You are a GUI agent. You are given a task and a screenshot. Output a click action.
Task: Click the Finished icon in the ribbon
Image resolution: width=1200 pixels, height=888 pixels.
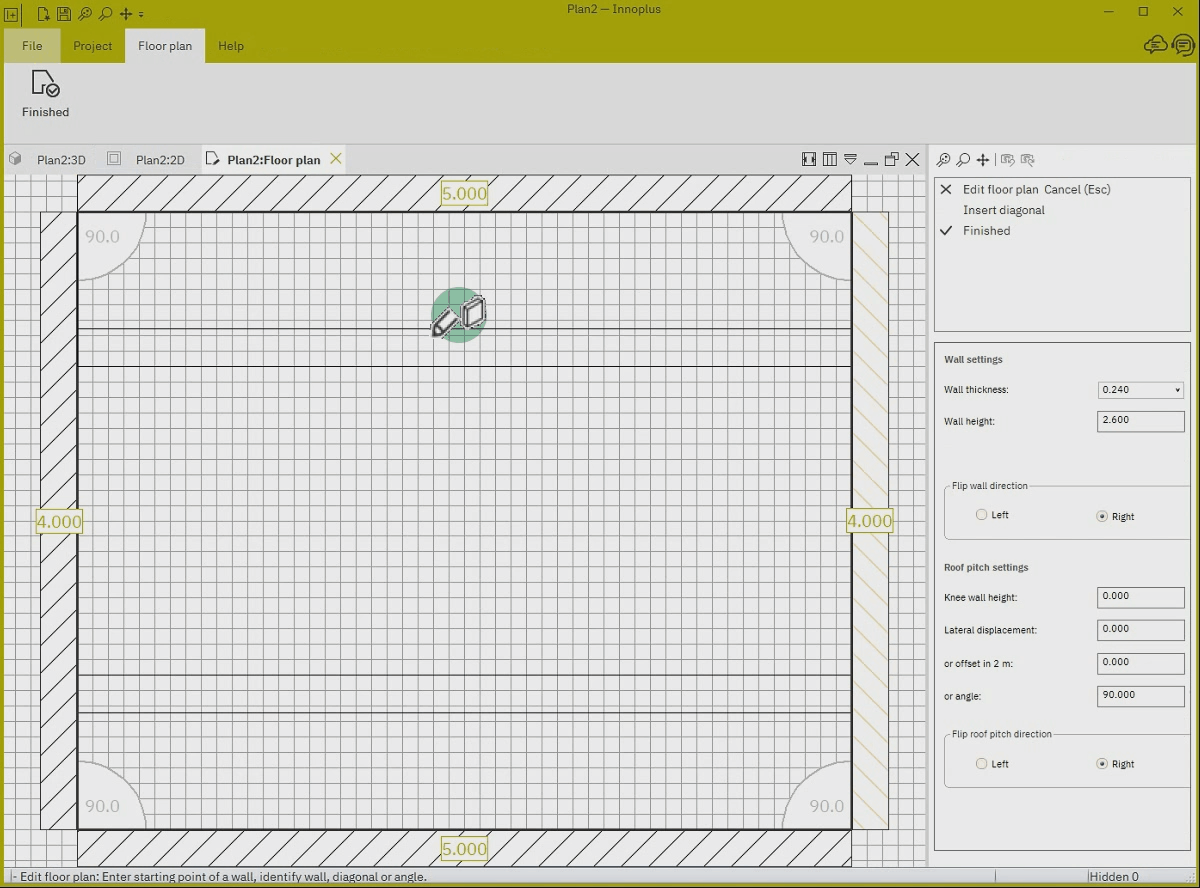click(45, 84)
